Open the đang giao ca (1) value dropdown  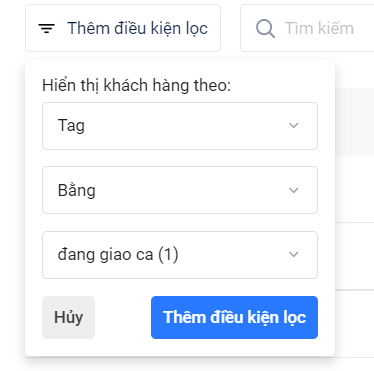[180, 255]
